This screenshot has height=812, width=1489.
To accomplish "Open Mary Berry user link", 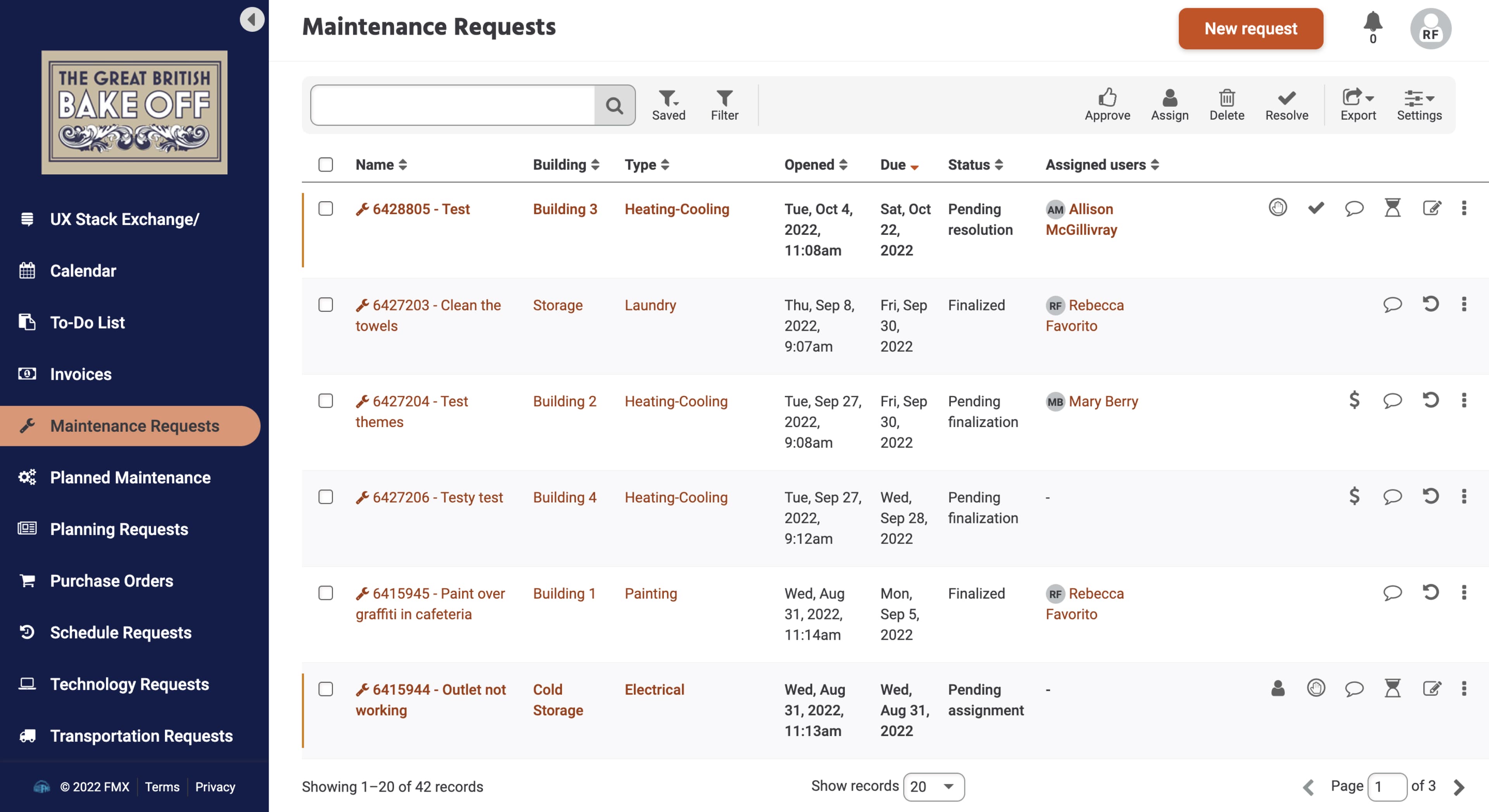I will pyautogui.click(x=1103, y=401).
